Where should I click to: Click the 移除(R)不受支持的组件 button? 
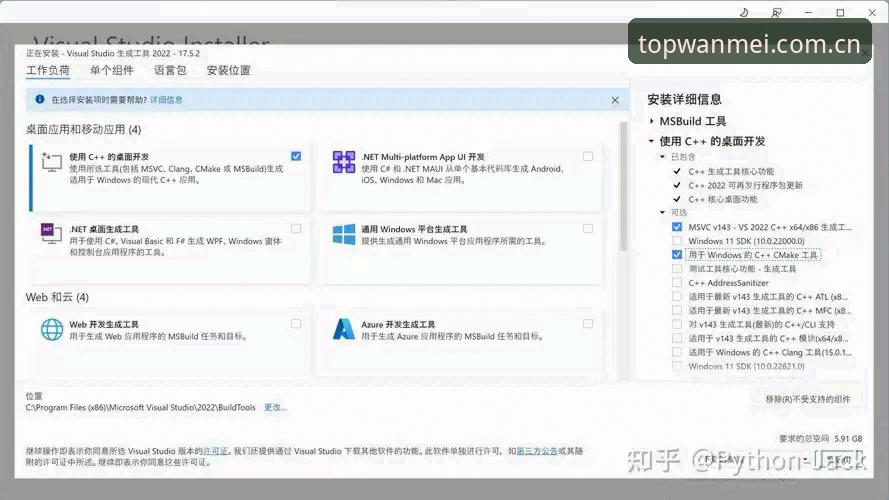[x=808, y=399]
